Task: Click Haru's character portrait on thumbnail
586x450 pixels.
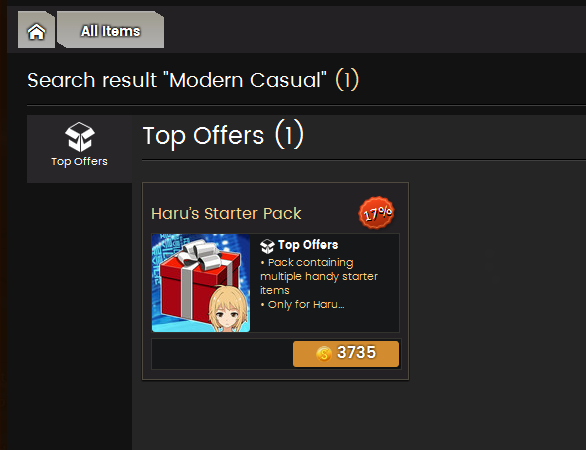Action: point(228,309)
